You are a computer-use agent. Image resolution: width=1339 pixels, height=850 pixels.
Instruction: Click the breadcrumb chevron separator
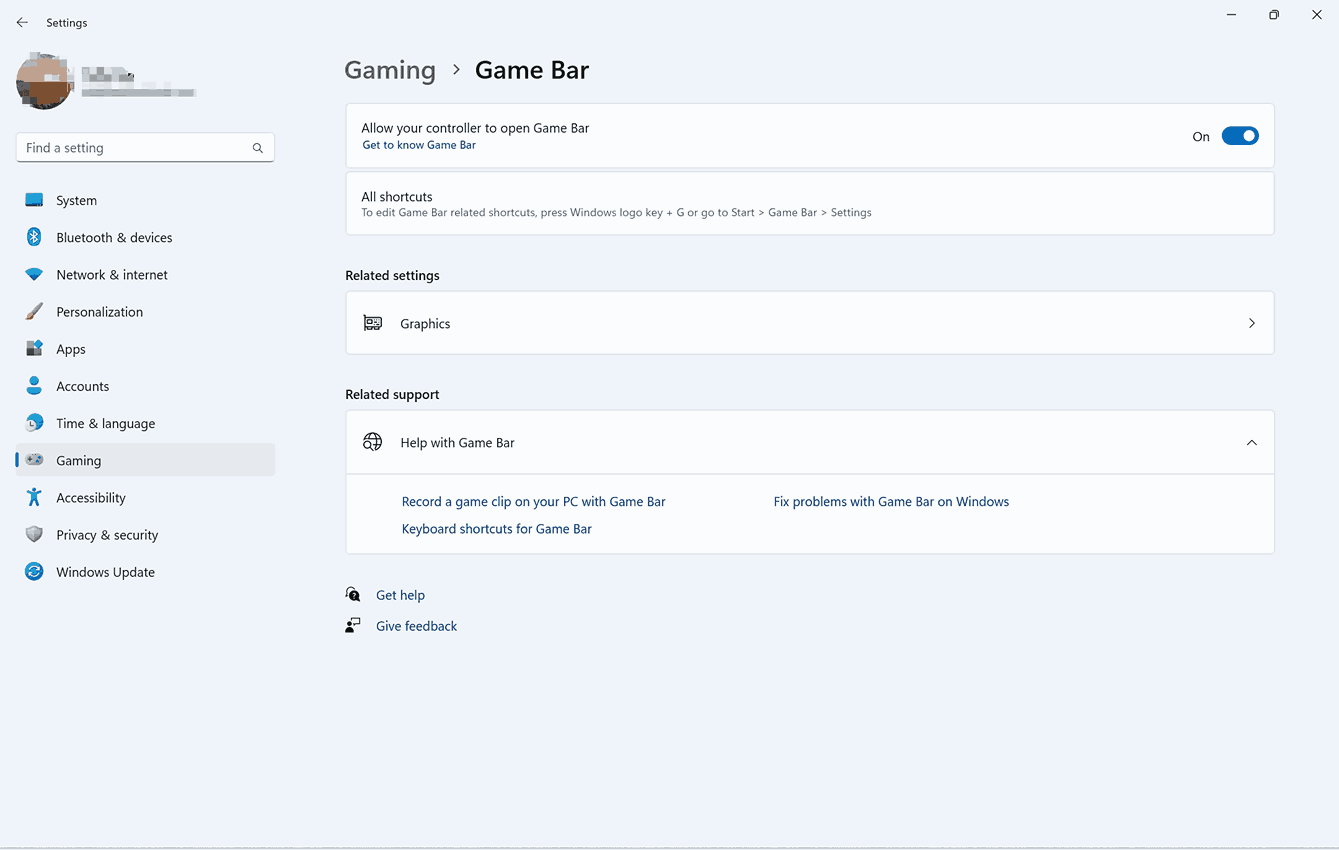(x=456, y=70)
